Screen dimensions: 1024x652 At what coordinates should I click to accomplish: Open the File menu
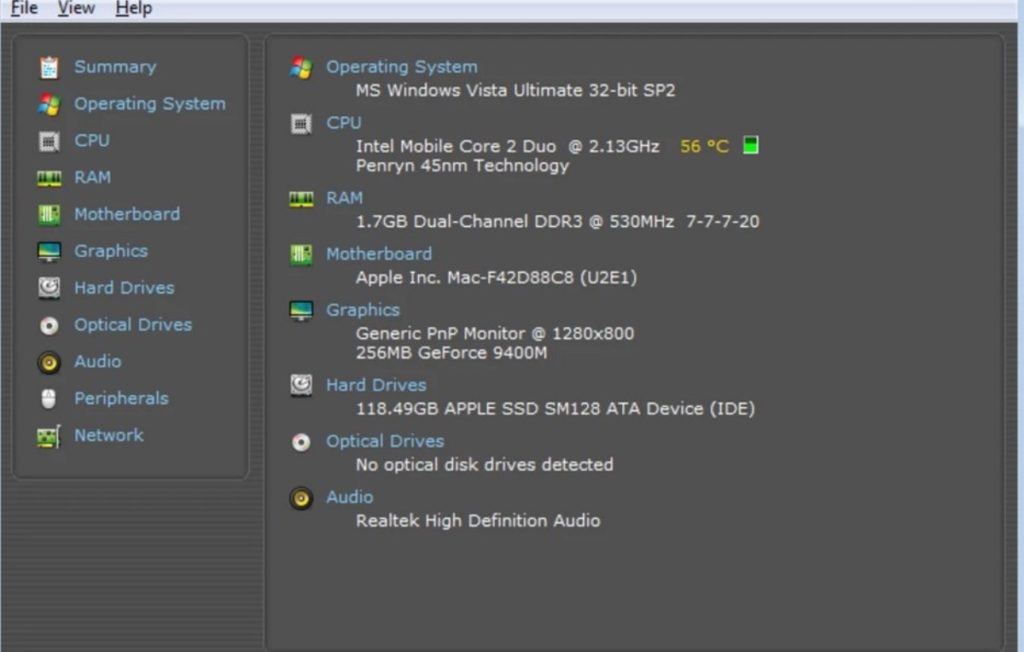[22, 8]
